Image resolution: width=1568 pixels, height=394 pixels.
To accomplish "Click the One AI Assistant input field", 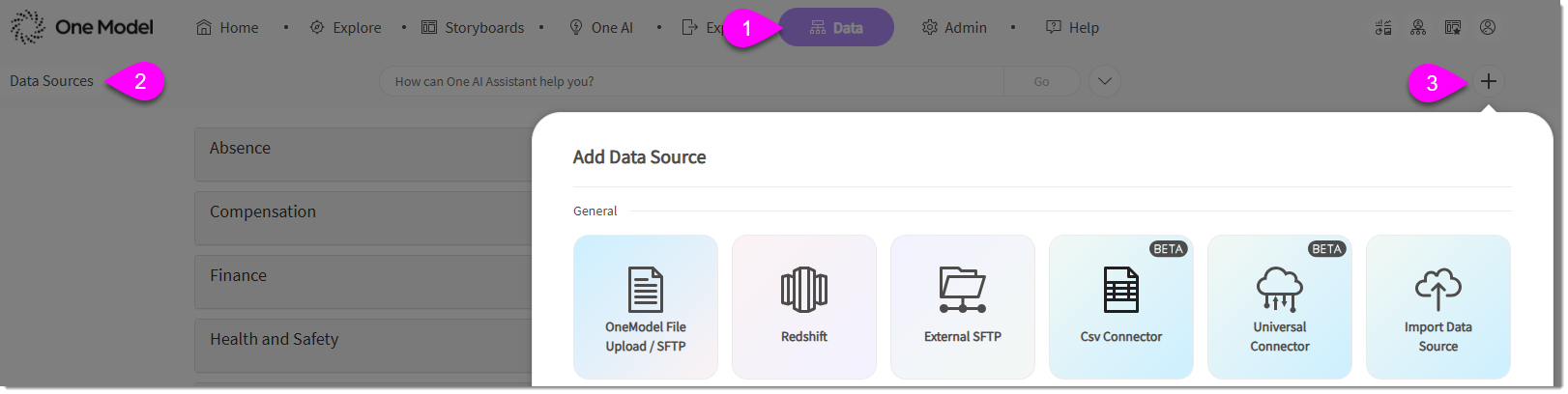I will point(691,82).
